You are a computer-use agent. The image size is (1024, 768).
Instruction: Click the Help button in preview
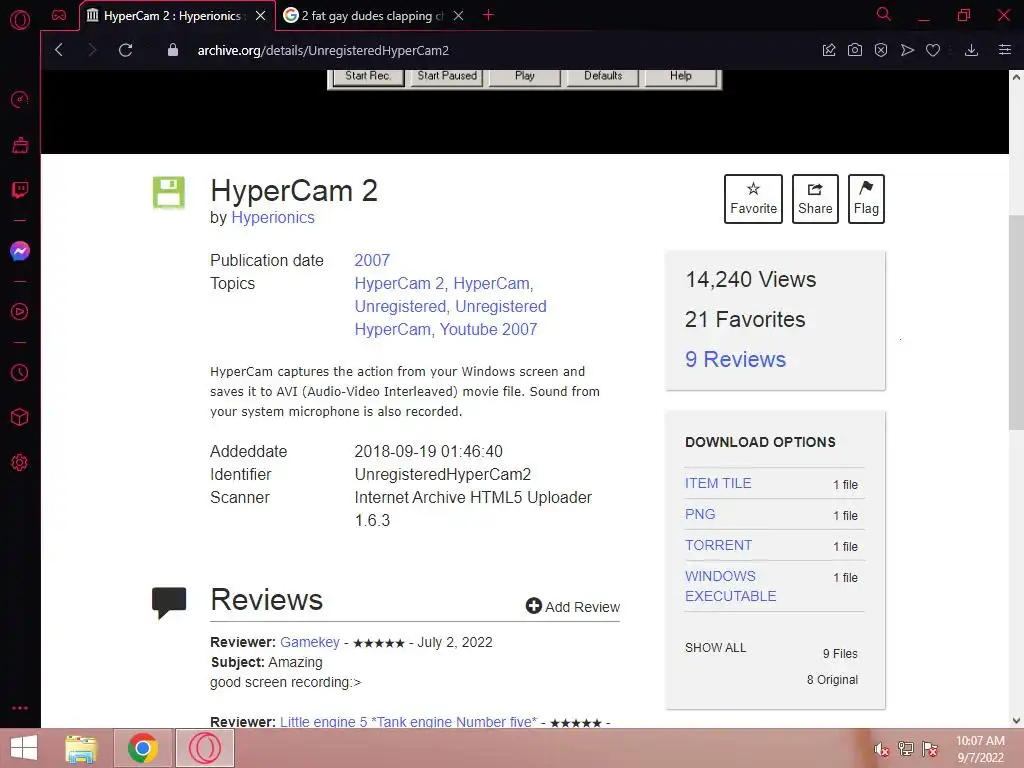click(680, 76)
